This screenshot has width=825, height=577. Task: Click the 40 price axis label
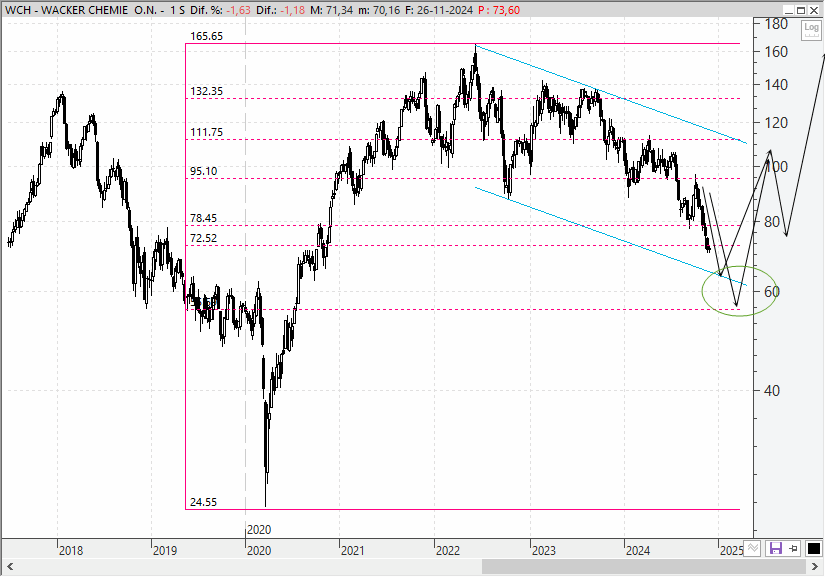pyautogui.click(x=772, y=390)
